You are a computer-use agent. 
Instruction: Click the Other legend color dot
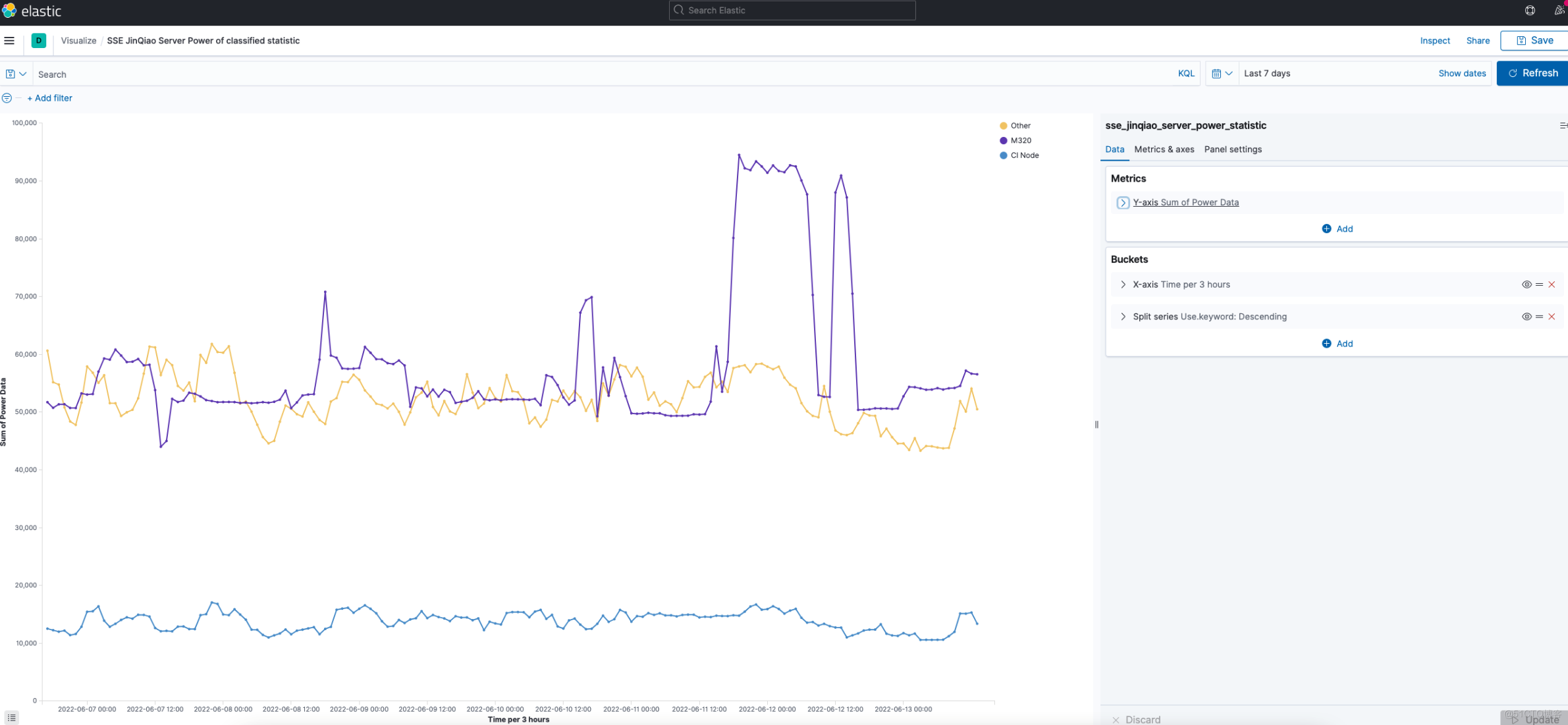[x=1003, y=126]
